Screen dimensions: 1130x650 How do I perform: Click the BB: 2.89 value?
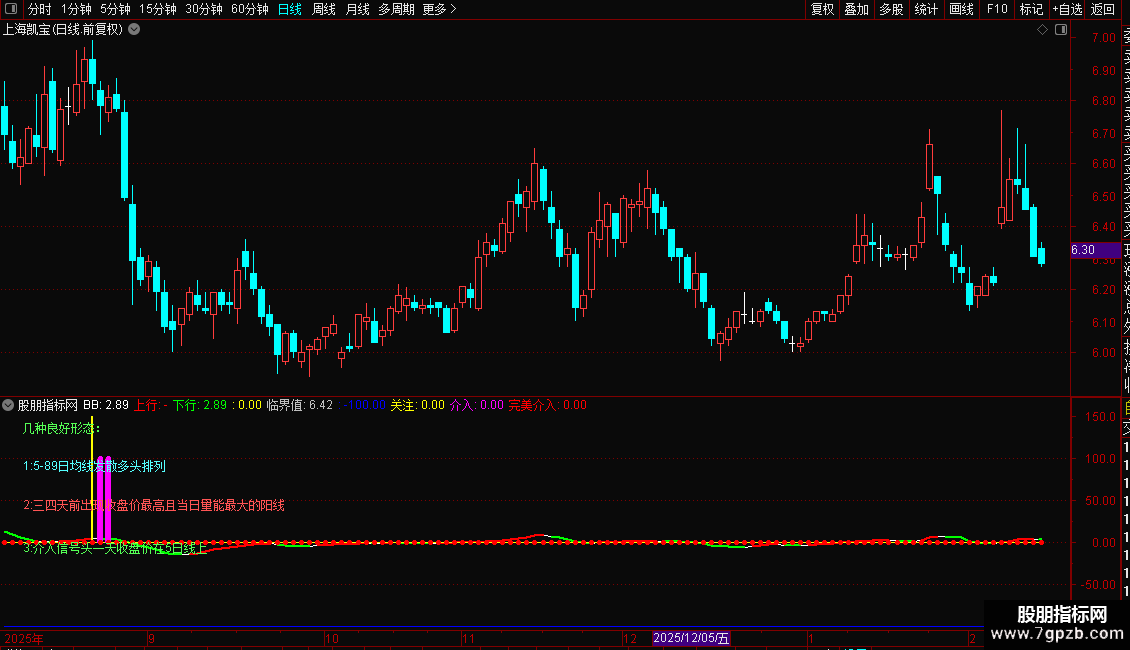(106, 405)
